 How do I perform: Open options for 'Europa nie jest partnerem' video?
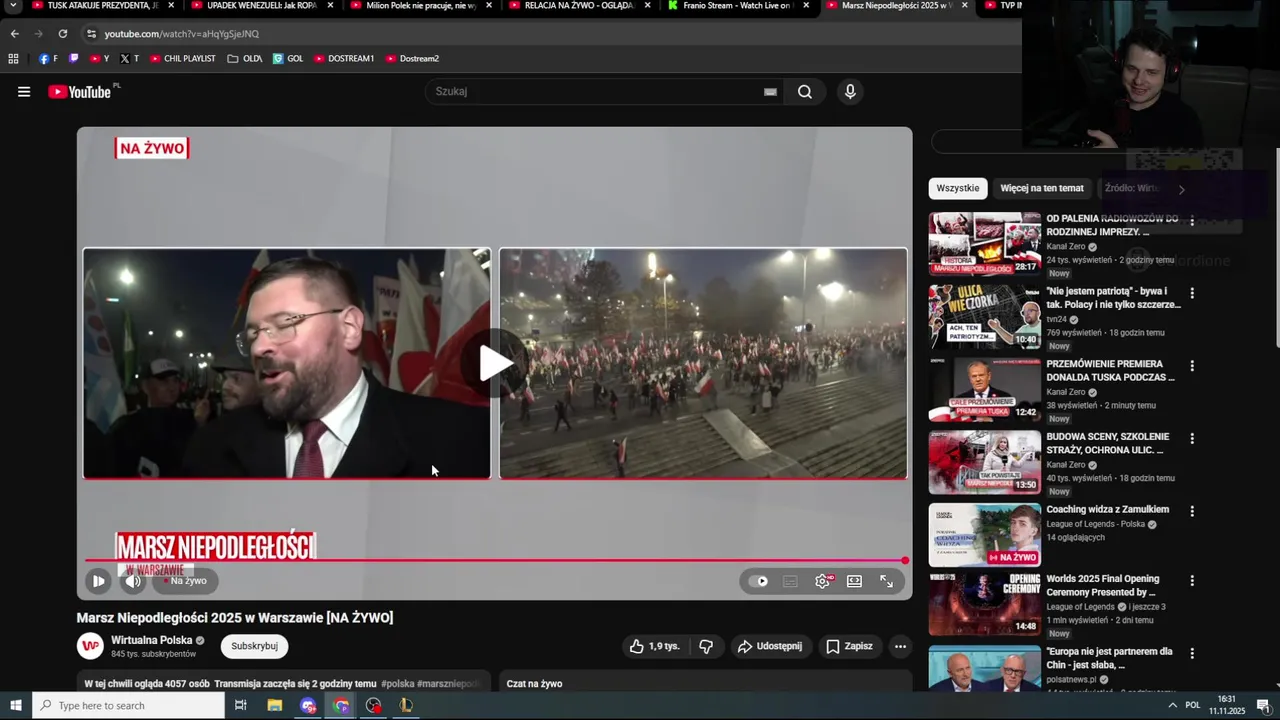click(1191, 653)
